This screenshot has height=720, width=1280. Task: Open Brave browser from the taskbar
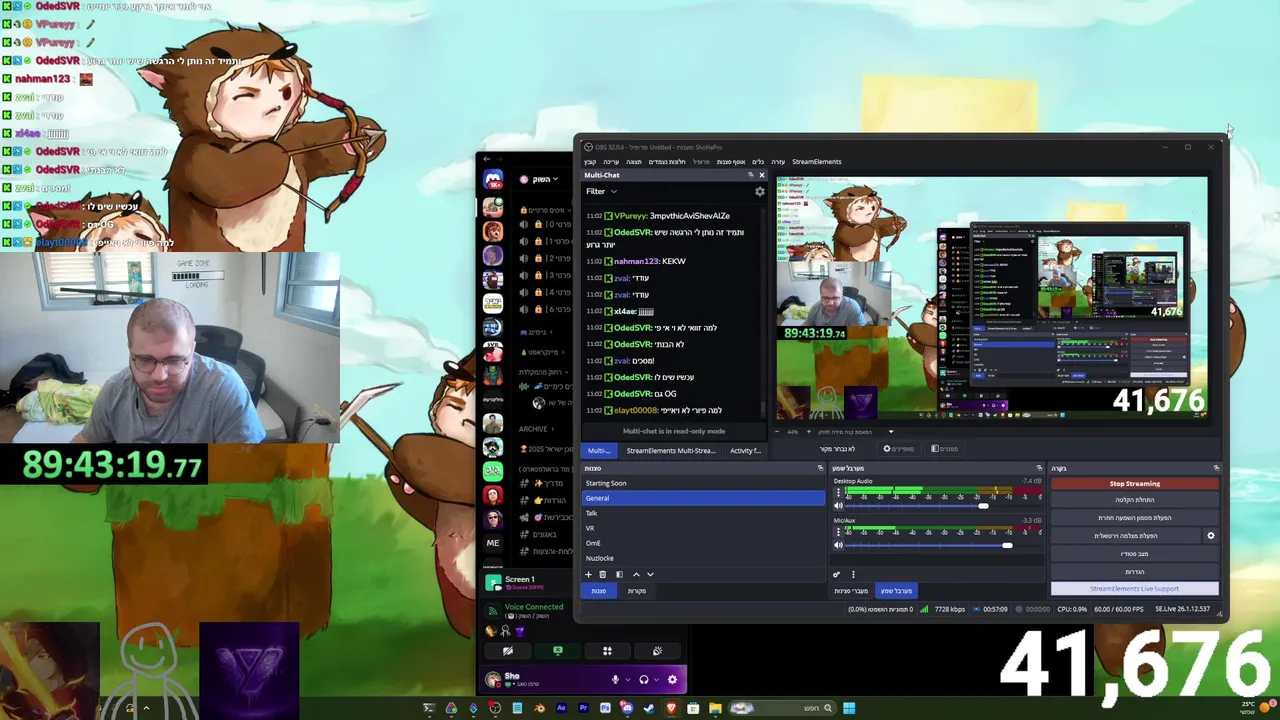pyautogui.click(x=671, y=708)
